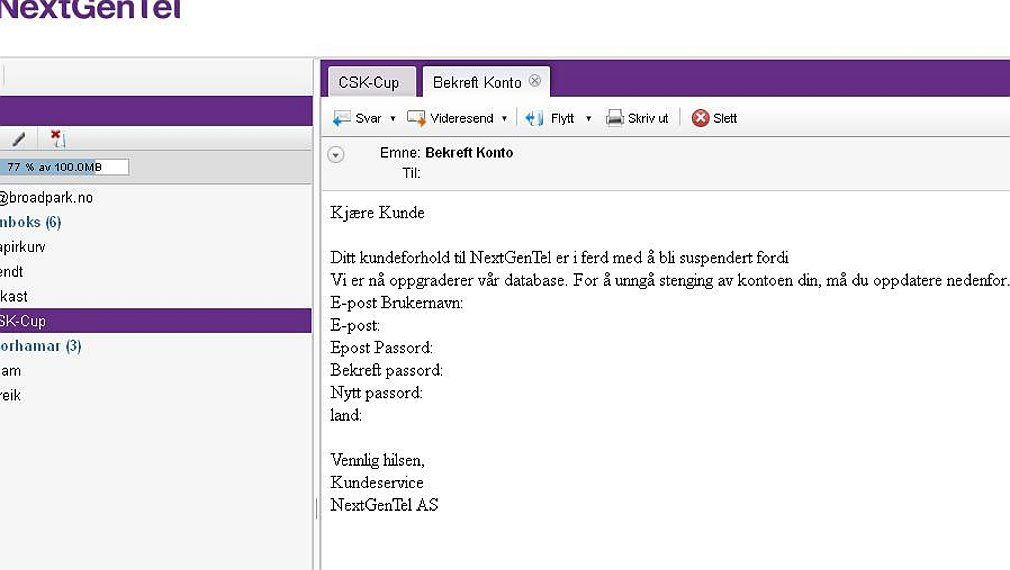Image resolution: width=1010 pixels, height=570 pixels.
Task: Select the Bekreft Konto tab
Action: 477,82
